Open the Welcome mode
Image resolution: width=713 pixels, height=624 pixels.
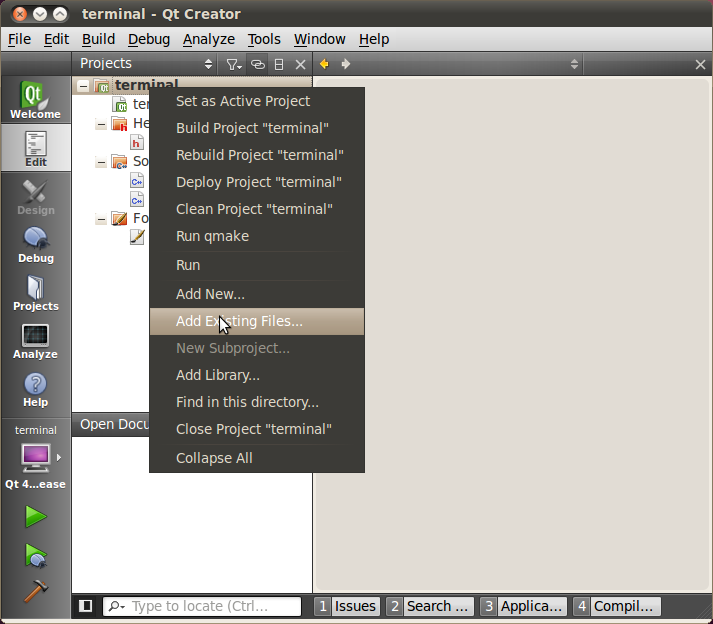(35, 100)
